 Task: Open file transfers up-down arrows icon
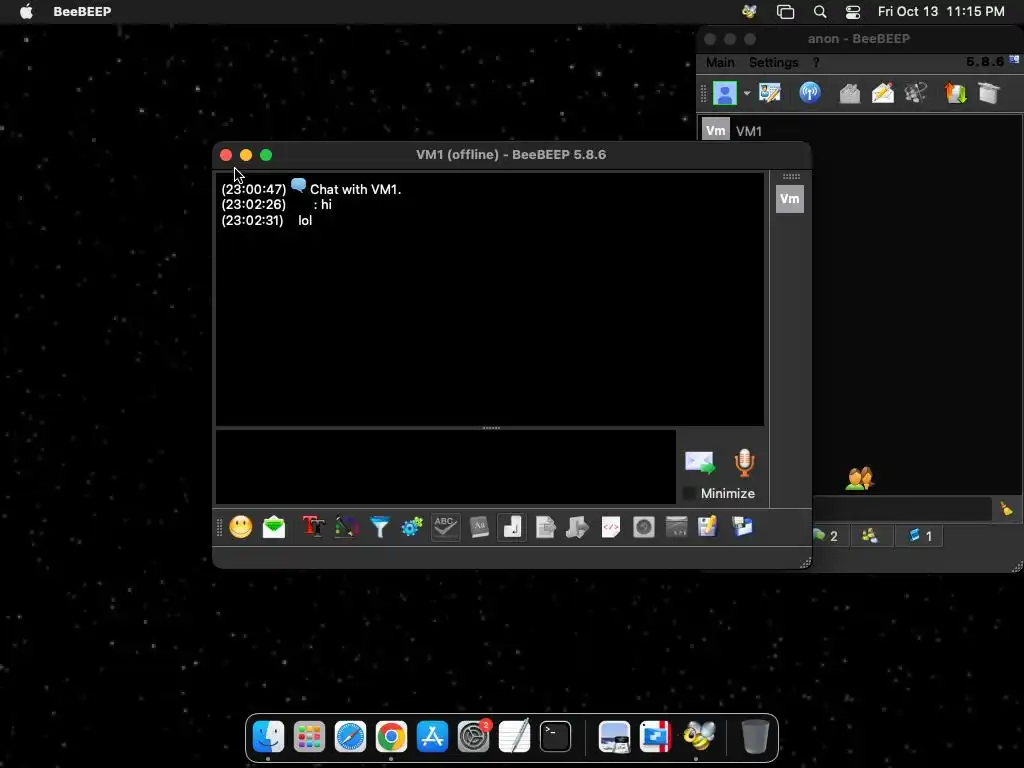(x=955, y=93)
